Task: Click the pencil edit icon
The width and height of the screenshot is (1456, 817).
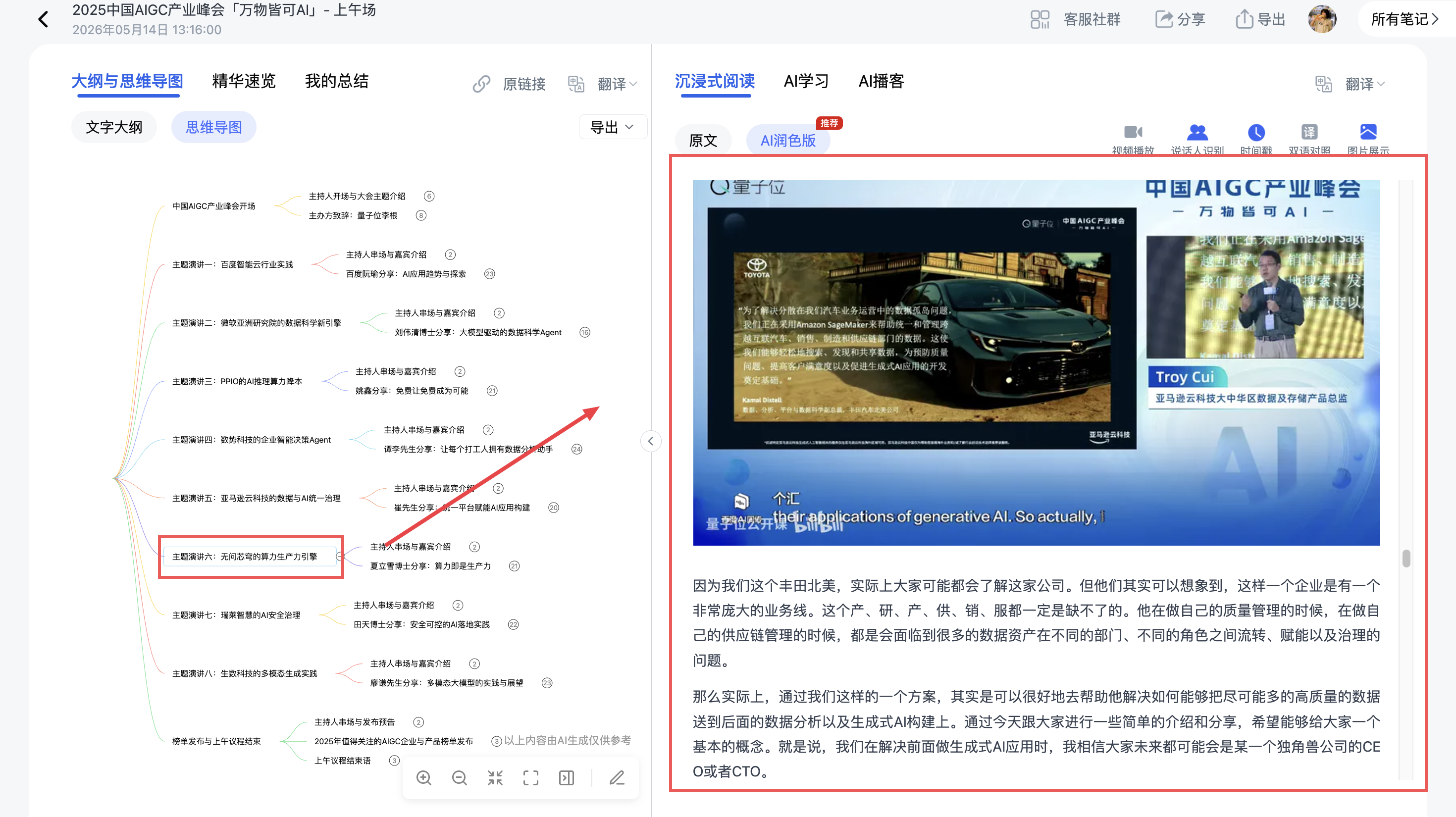Action: 617,778
